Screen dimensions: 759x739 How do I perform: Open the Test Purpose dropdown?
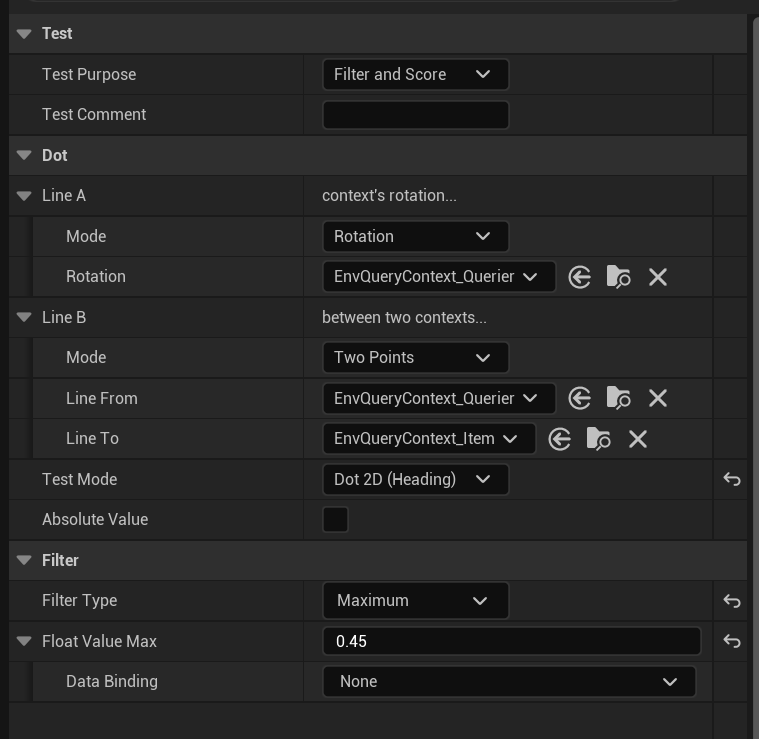415,74
